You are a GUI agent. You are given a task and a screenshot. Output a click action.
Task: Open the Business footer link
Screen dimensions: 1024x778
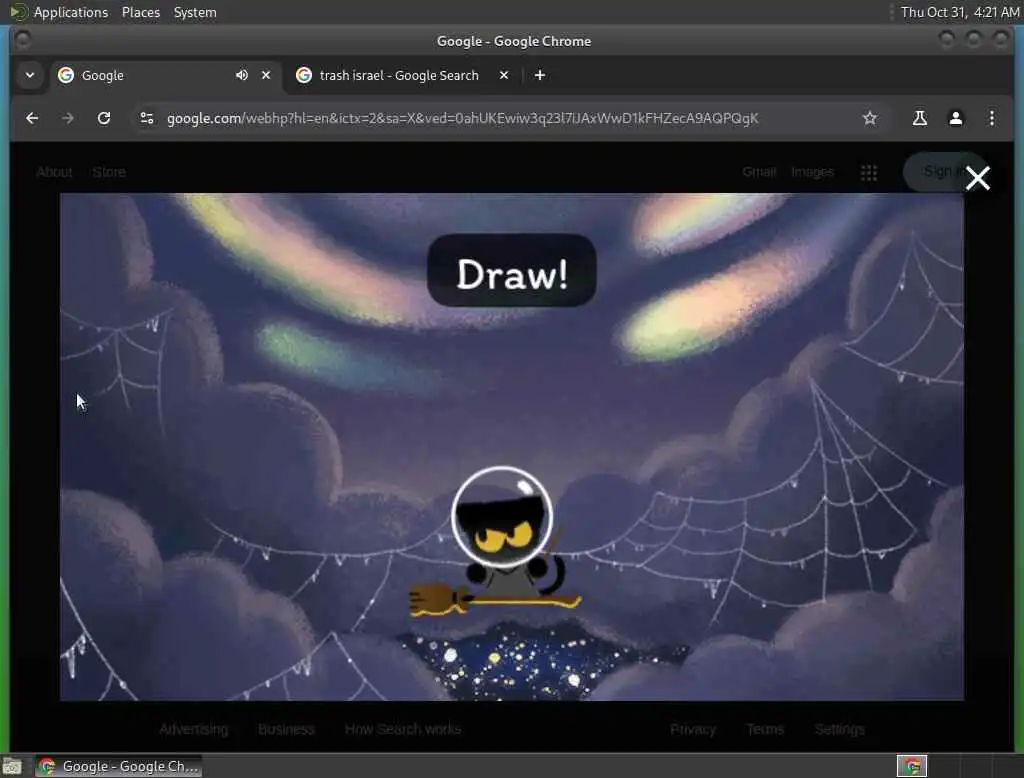click(286, 729)
